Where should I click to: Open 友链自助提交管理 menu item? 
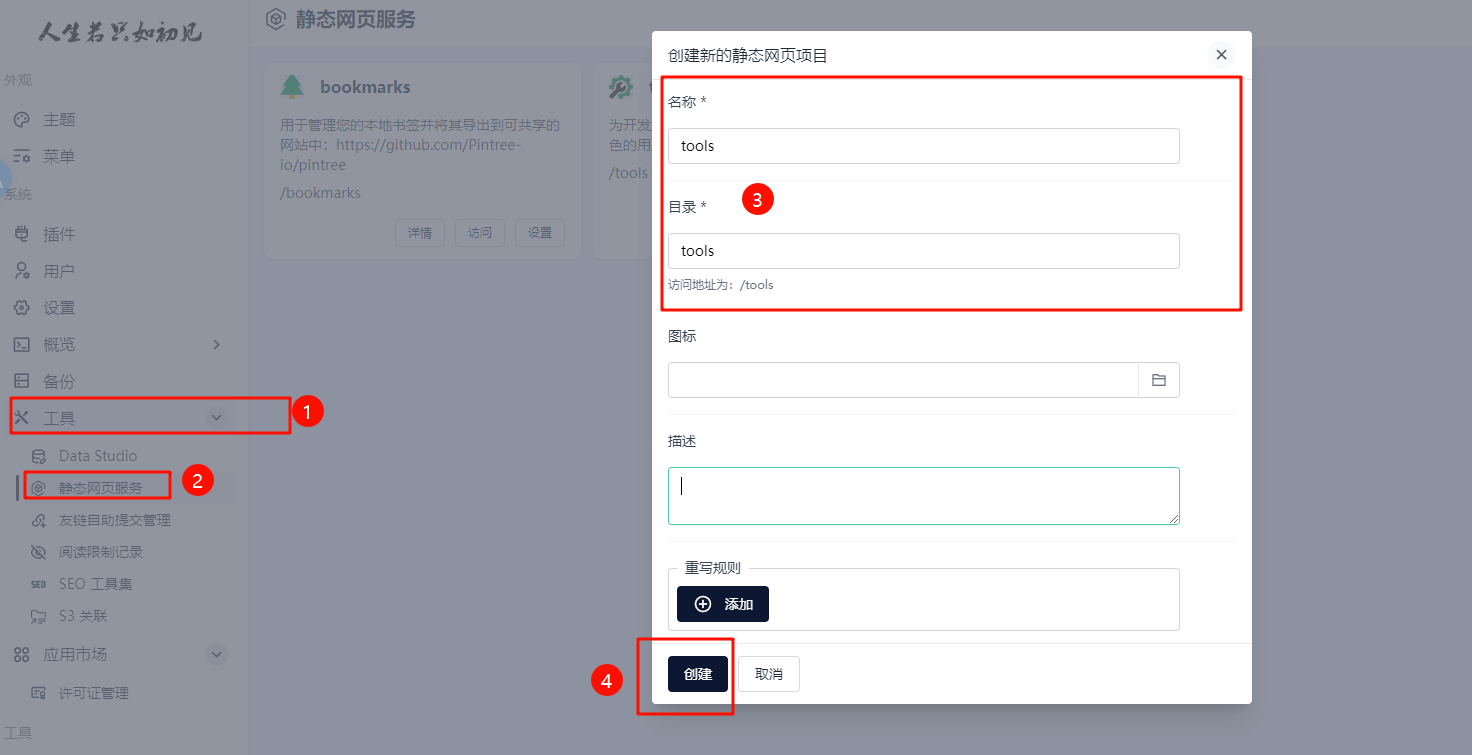tap(114, 520)
